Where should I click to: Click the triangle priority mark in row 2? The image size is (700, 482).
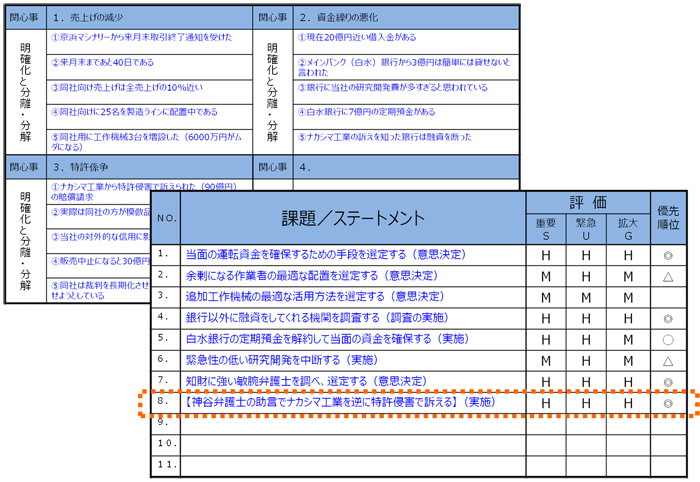pyautogui.click(x=667, y=275)
